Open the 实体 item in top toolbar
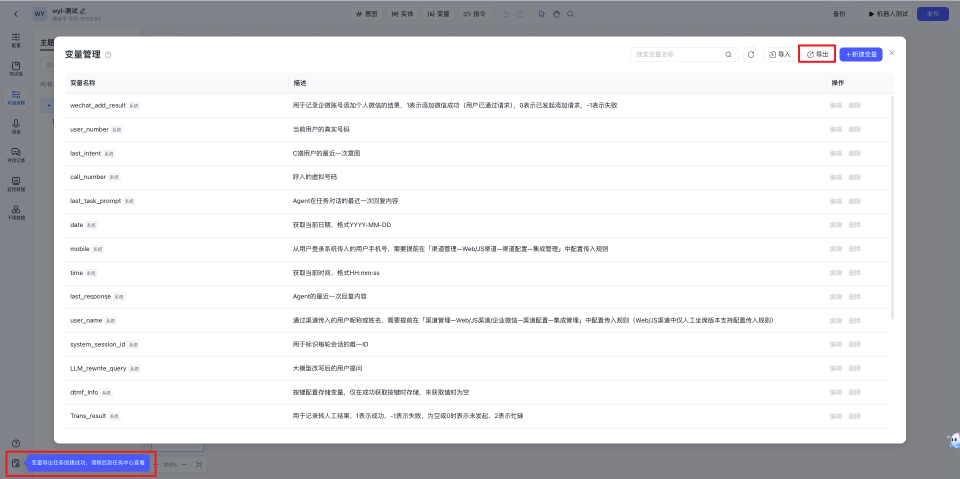Screen dimensions: 960x479 point(403,14)
